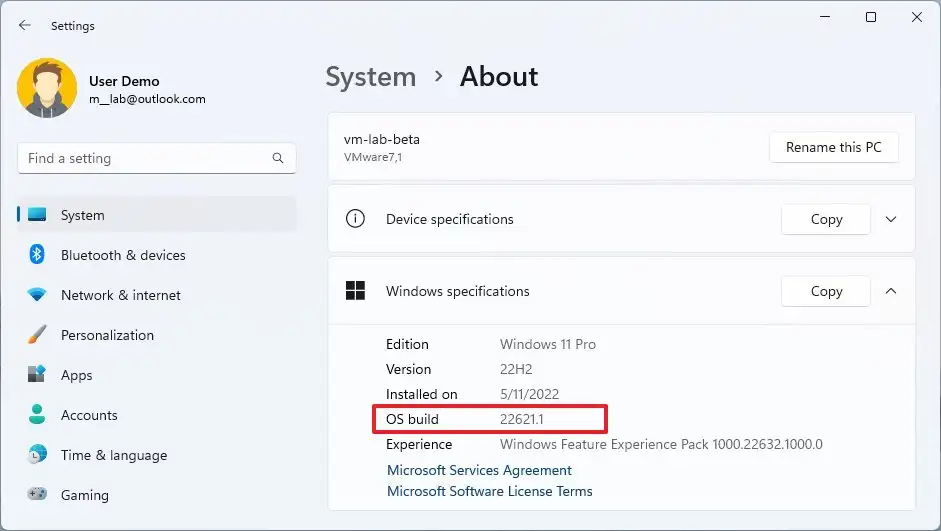
Task: Click the User Demo profile avatar
Action: pos(47,88)
